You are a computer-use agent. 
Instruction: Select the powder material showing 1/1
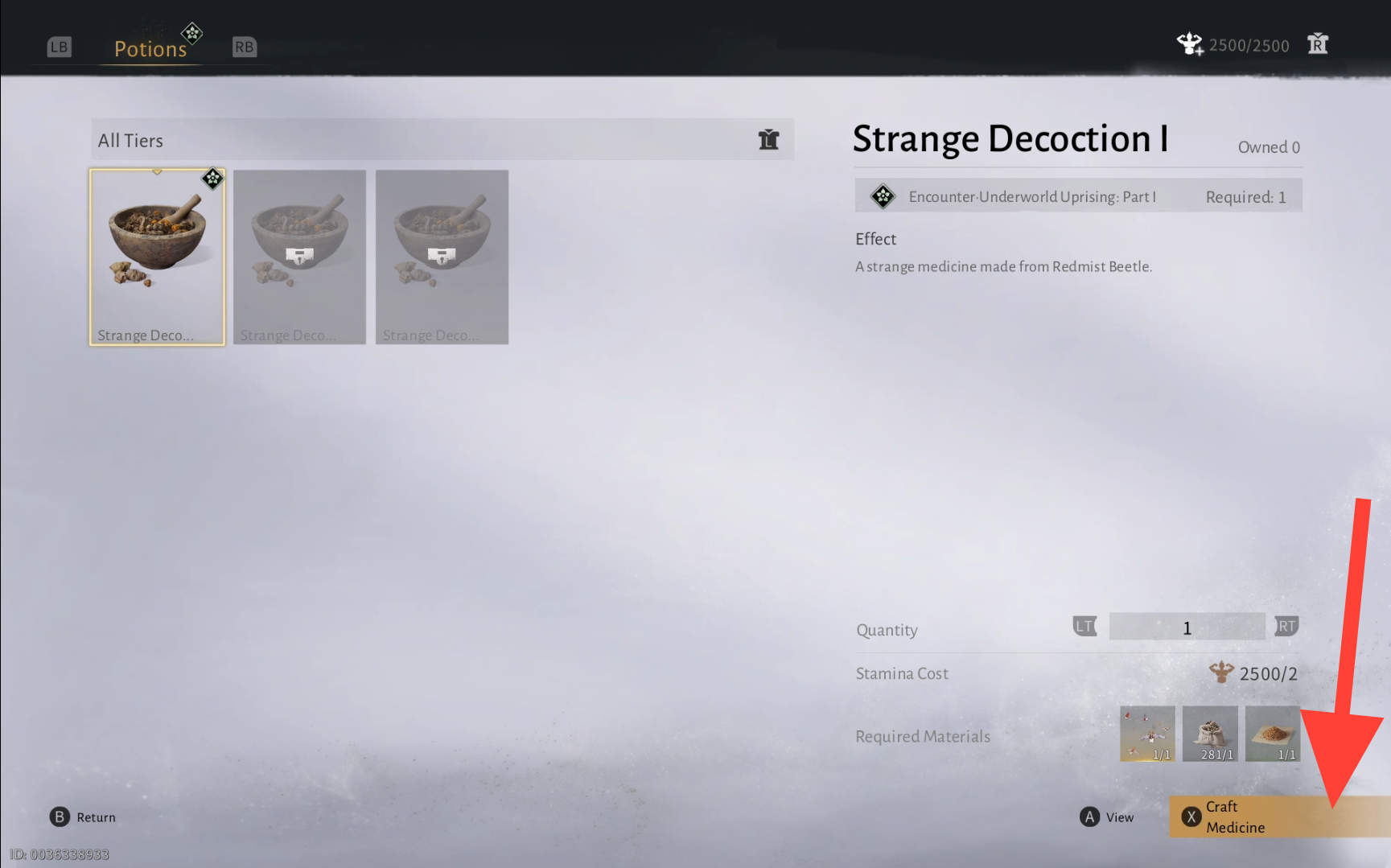(x=1273, y=734)
